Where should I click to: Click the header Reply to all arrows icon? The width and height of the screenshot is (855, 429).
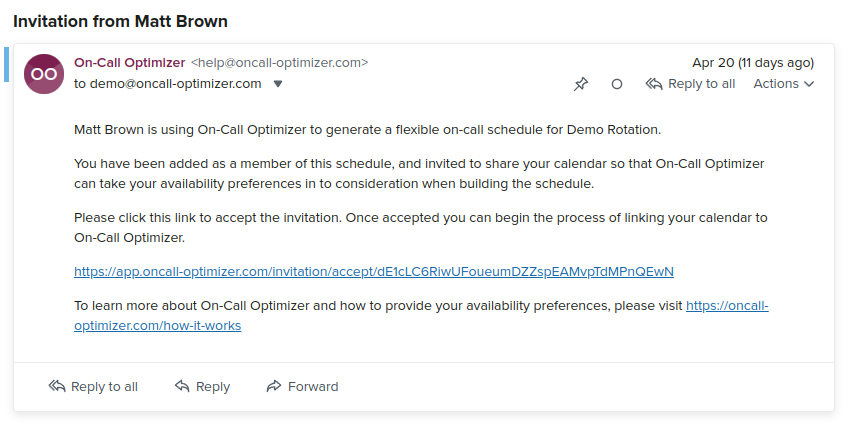(654, 84)
